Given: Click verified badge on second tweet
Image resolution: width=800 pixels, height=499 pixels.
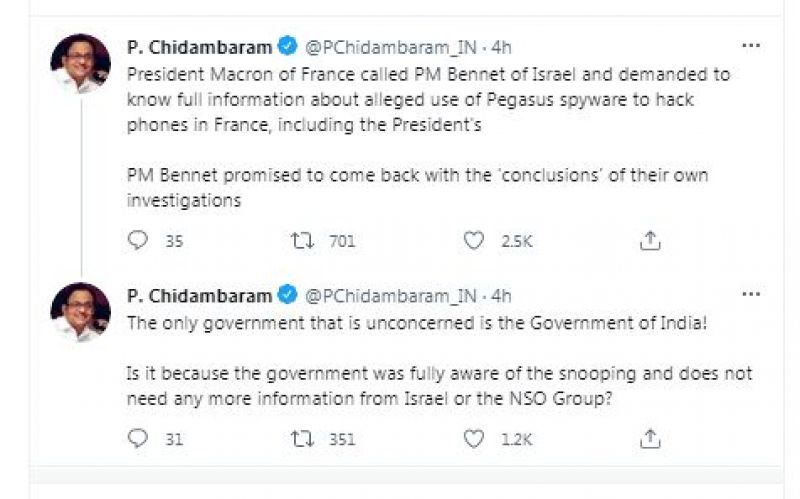Looking at the screenshot, I should (288, 295).
